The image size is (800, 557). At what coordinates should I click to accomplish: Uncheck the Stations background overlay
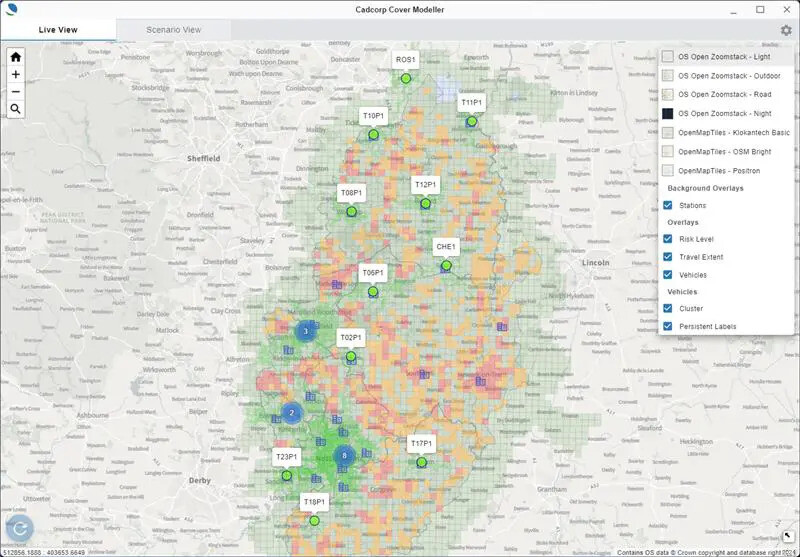[x=668, y=205]
